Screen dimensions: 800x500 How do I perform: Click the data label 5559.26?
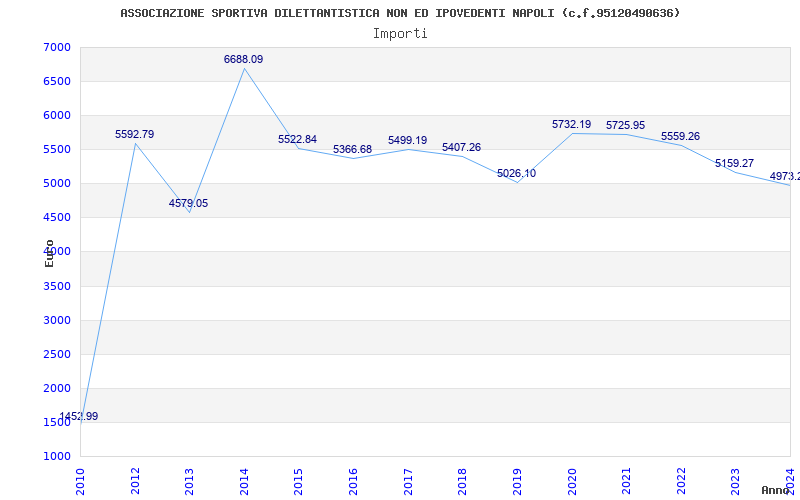(680, 137)
